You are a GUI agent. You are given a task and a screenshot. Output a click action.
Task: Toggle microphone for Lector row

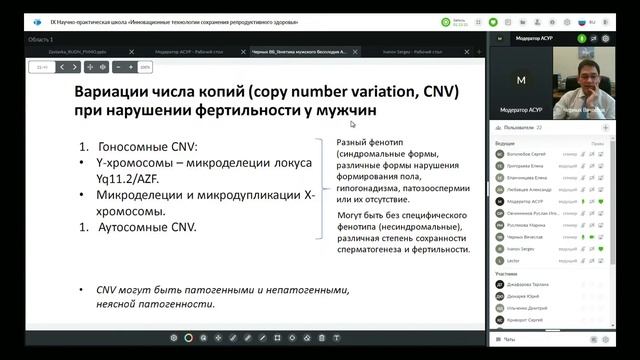pos(583,260)
